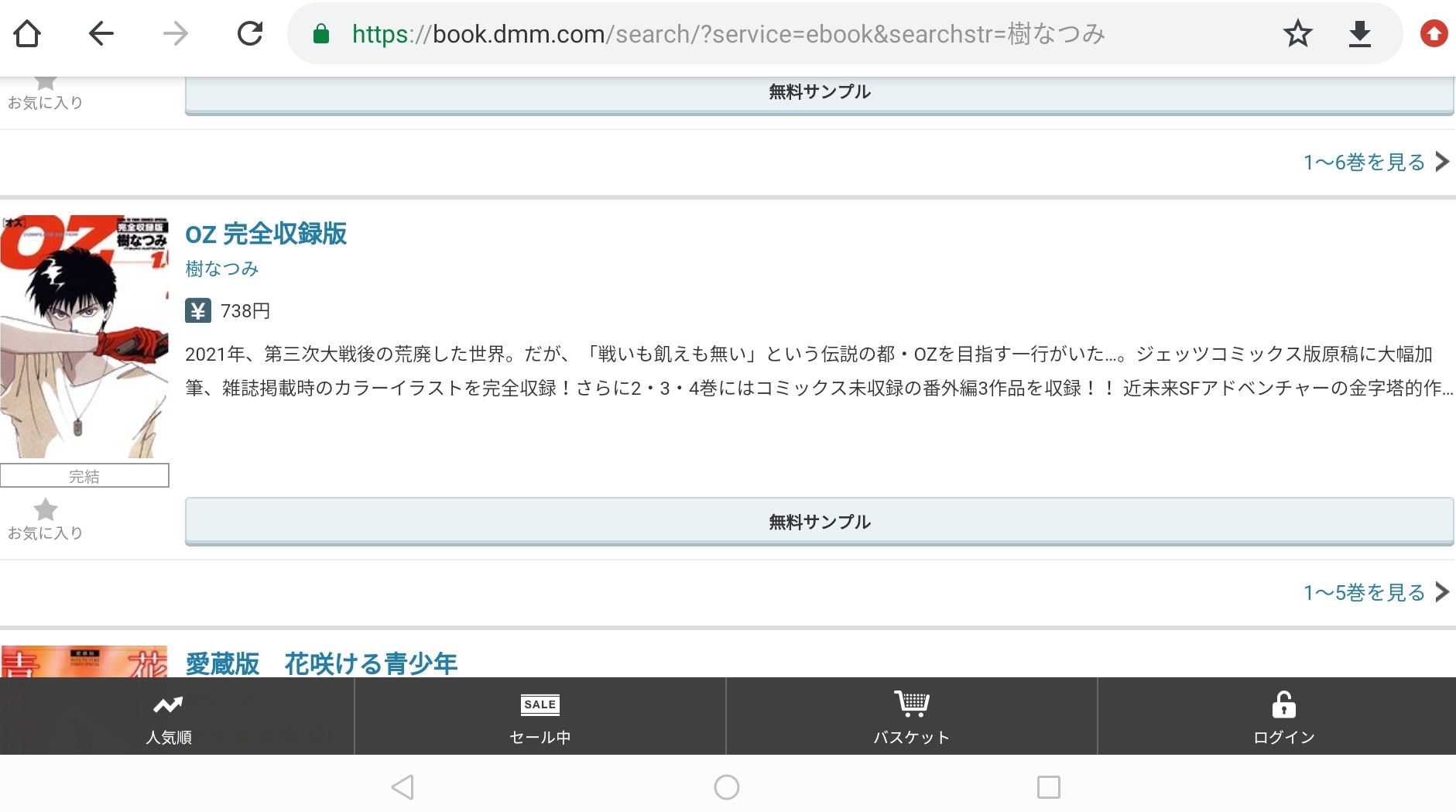Click the OZ manga cover thumbnail
Screen dimensions: 1456x812
point(84,337)
